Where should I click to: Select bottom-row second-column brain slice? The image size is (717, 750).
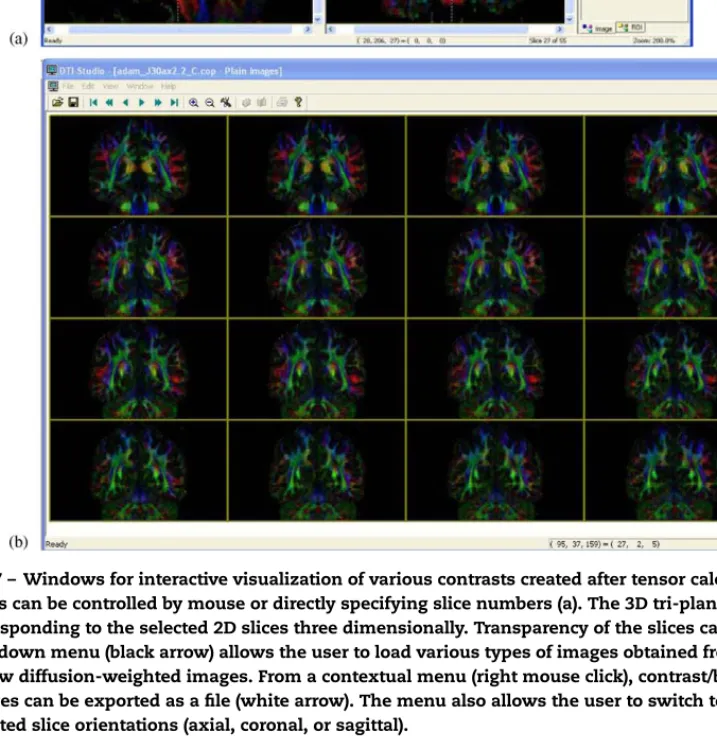[317, 471]
